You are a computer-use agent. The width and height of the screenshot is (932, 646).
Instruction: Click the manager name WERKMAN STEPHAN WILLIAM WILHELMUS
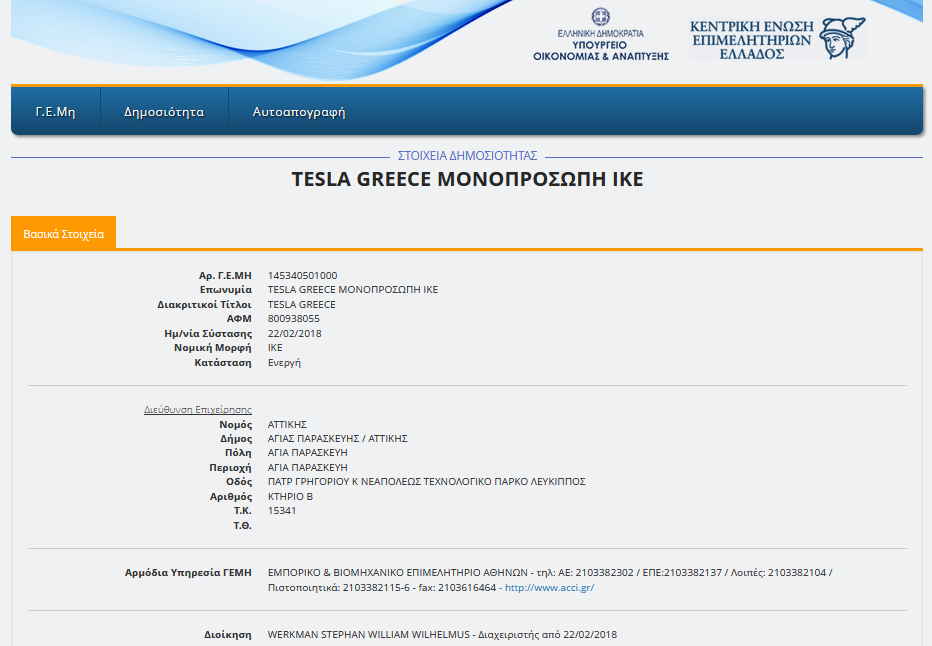(x=369, y=635)
